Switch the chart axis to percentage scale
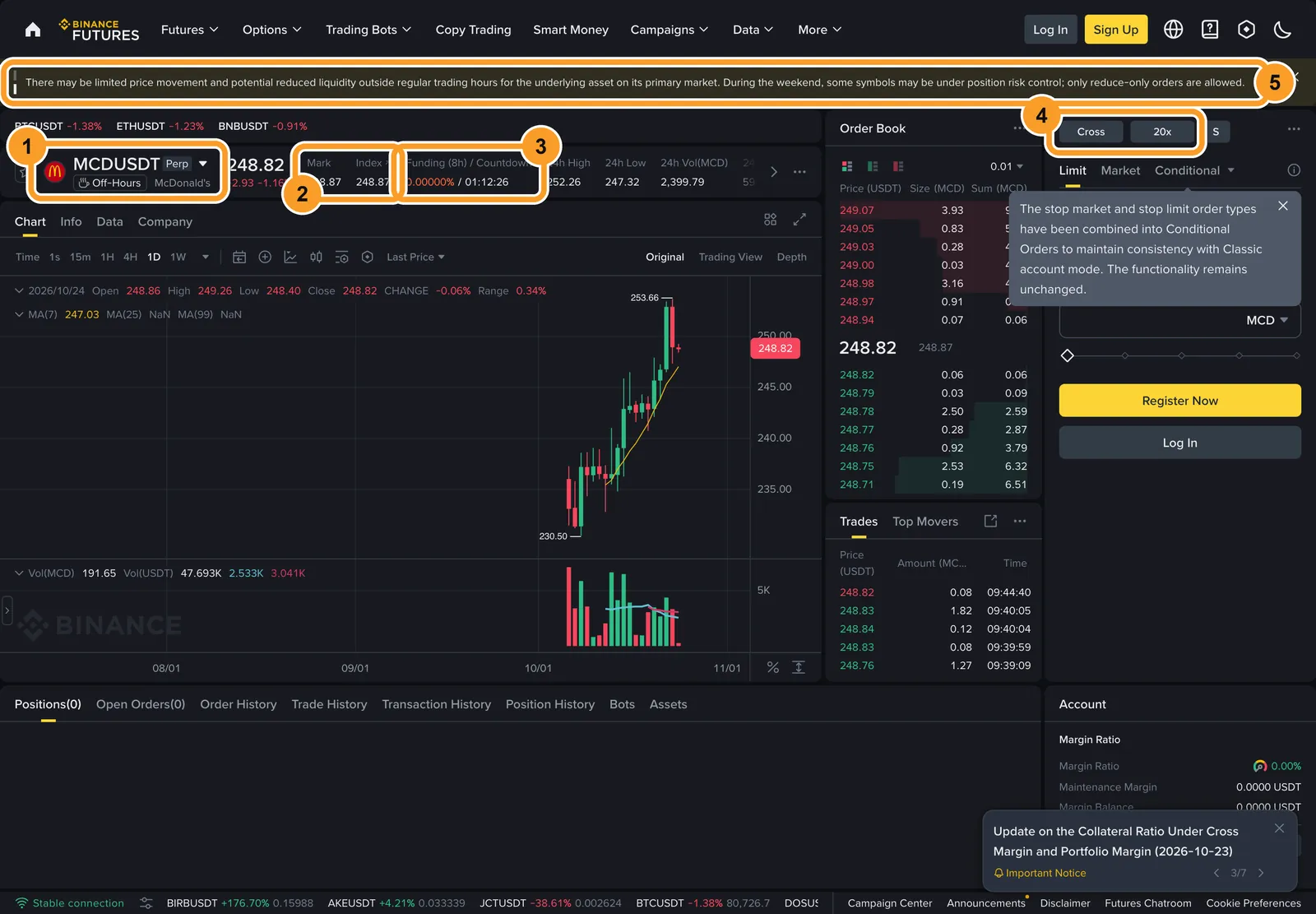This screenshot has height=914, width=1316. click(x=773, y=667)
